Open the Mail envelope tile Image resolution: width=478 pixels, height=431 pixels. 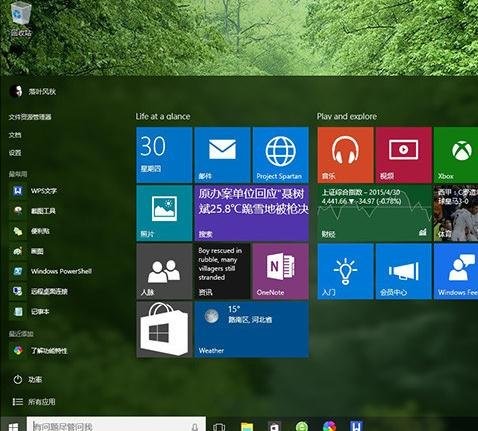click(x=222, y=155)
